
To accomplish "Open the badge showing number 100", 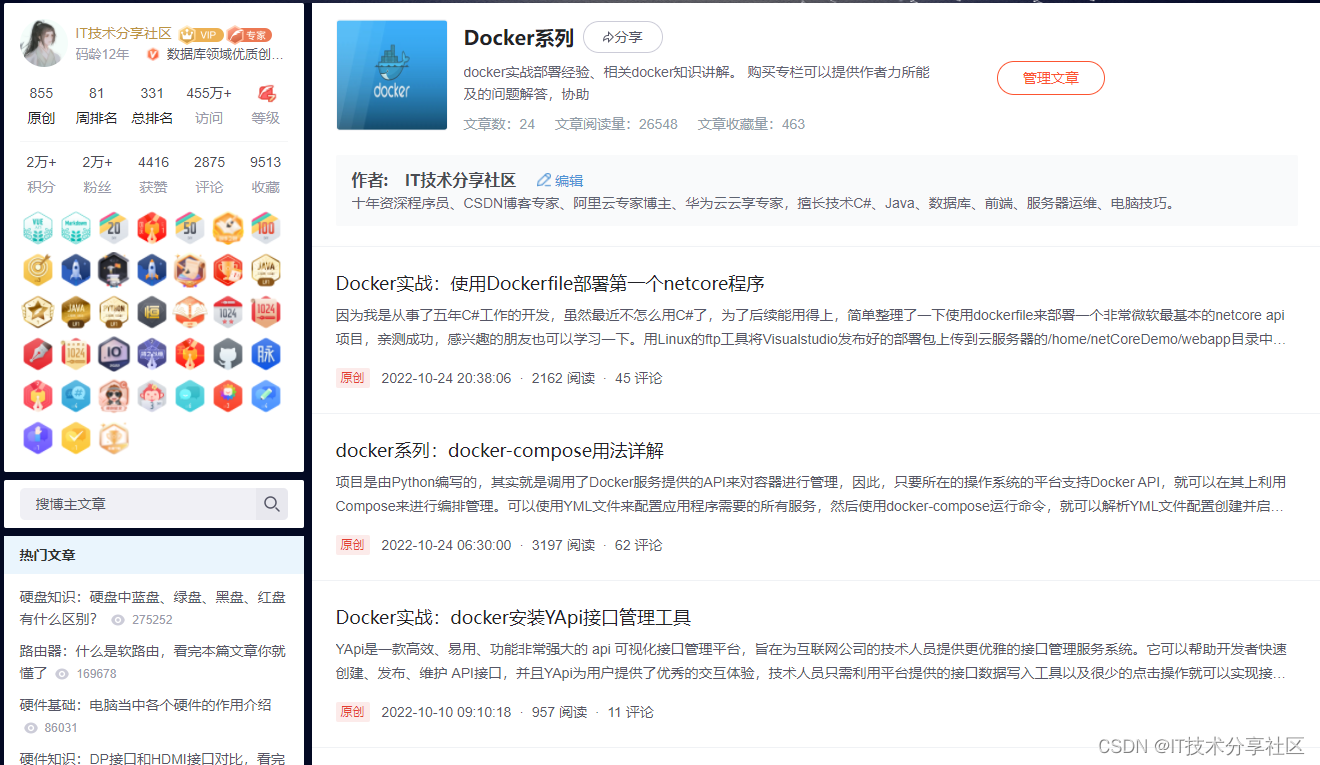I will 266,228.
